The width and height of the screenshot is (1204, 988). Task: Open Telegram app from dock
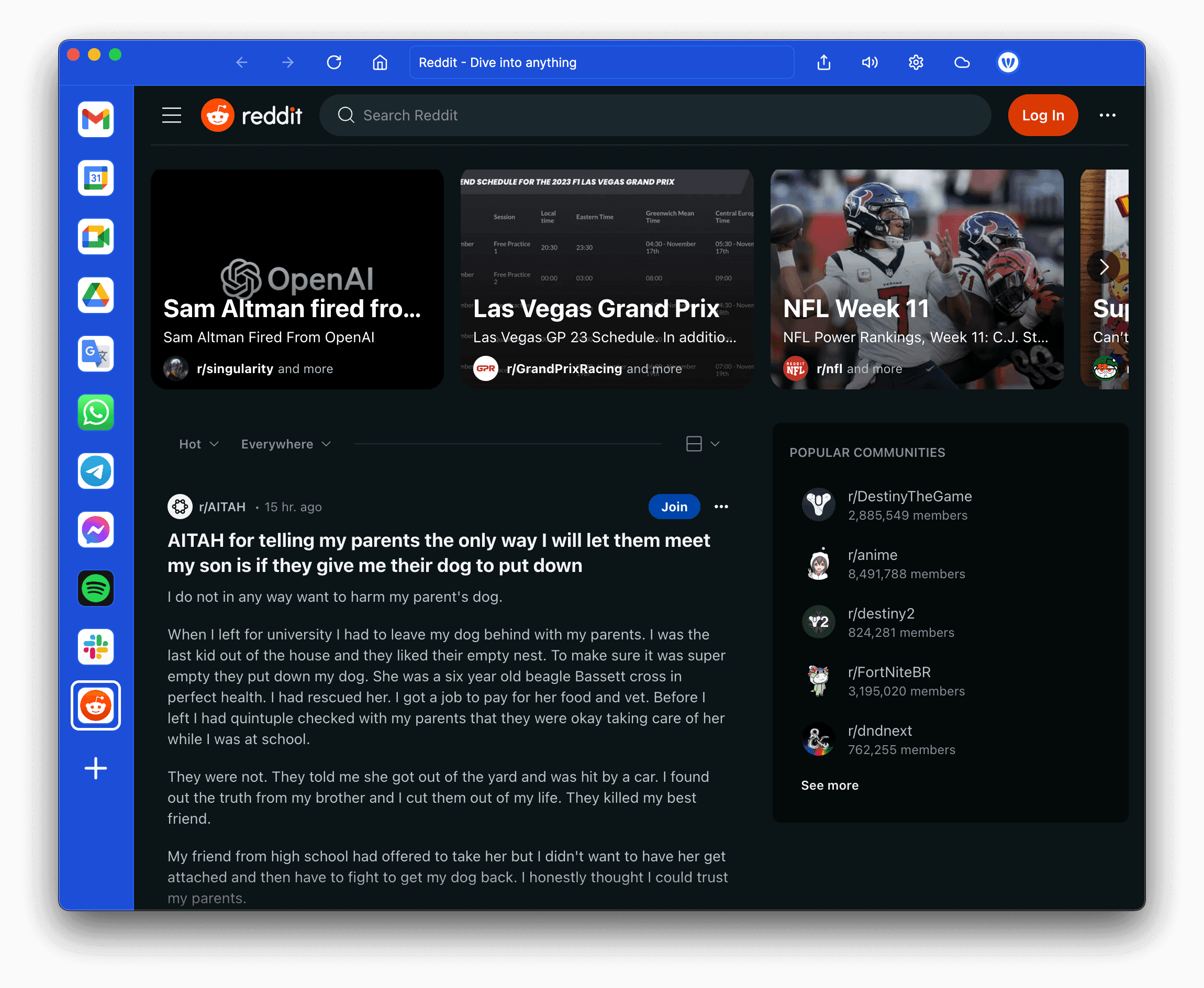tap(96, 472)
